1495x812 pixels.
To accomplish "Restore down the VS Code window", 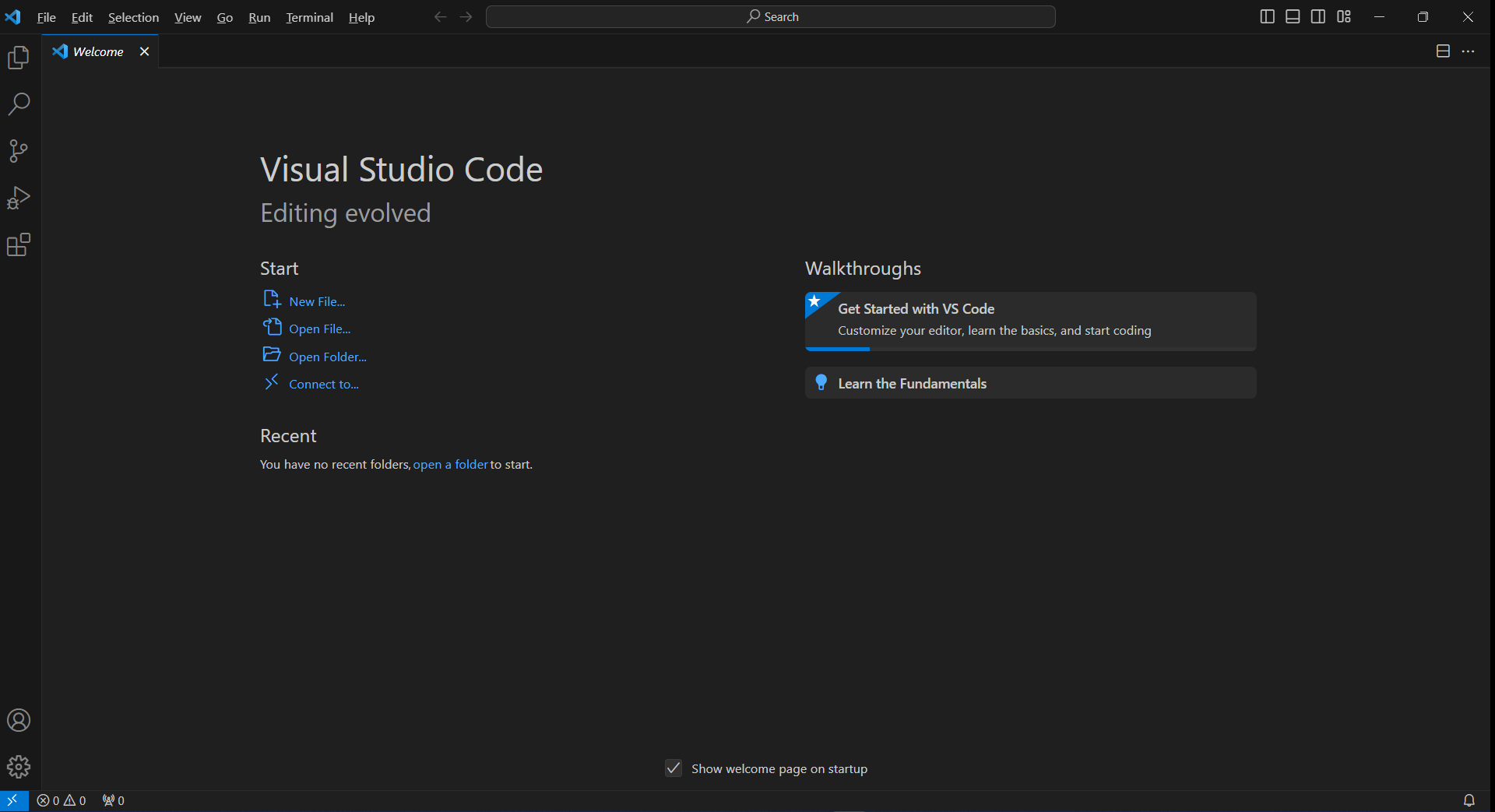I will click(x=1423, y=16).
